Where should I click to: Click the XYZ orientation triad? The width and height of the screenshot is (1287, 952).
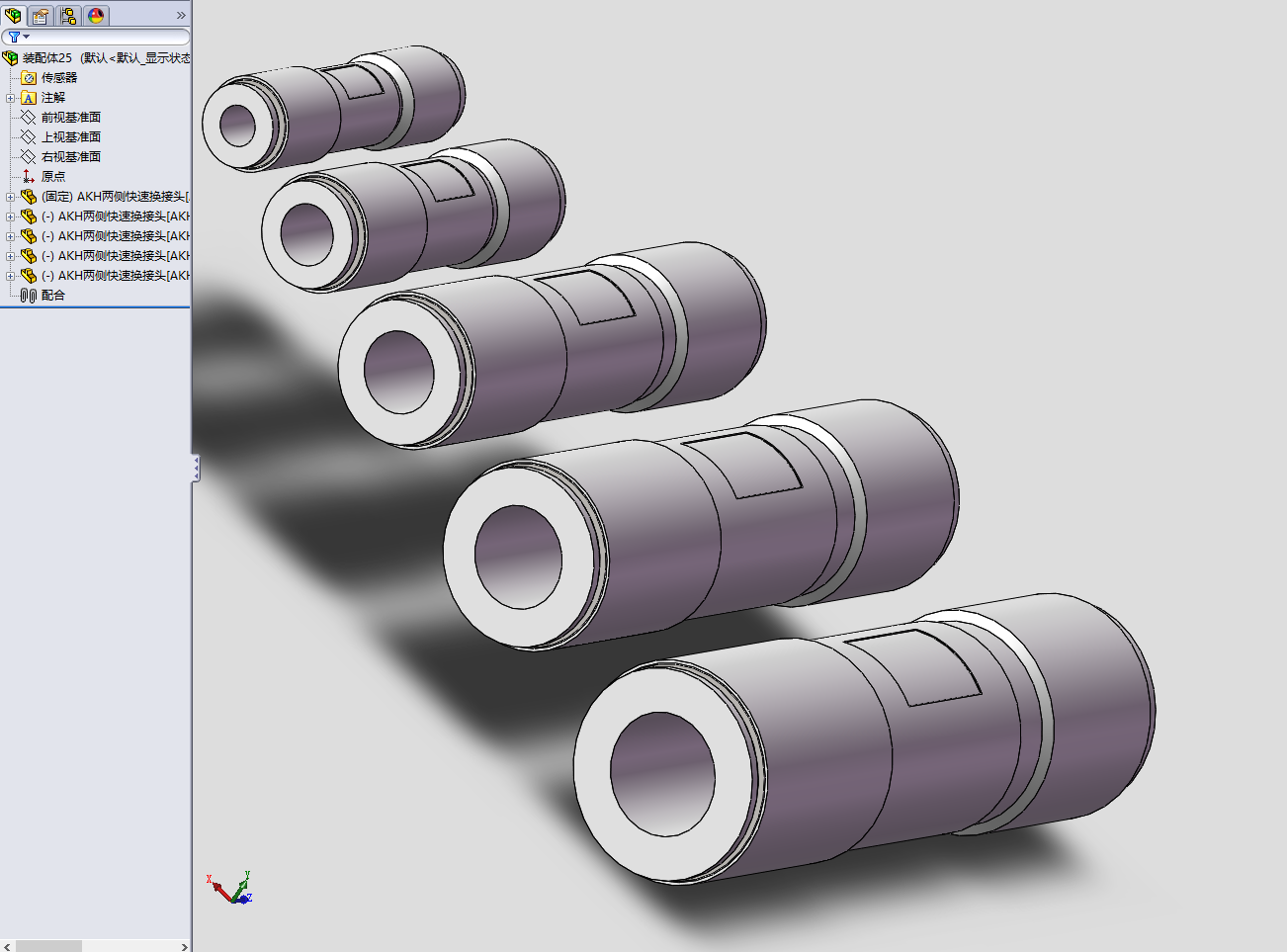click(230, 888)
